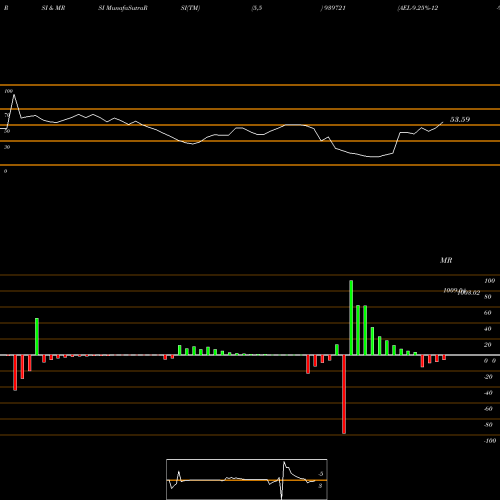Click the 0 label on RSI axis
Image resolution: width=500 pixels, height=500 pixels.
(x=5, y=171)
